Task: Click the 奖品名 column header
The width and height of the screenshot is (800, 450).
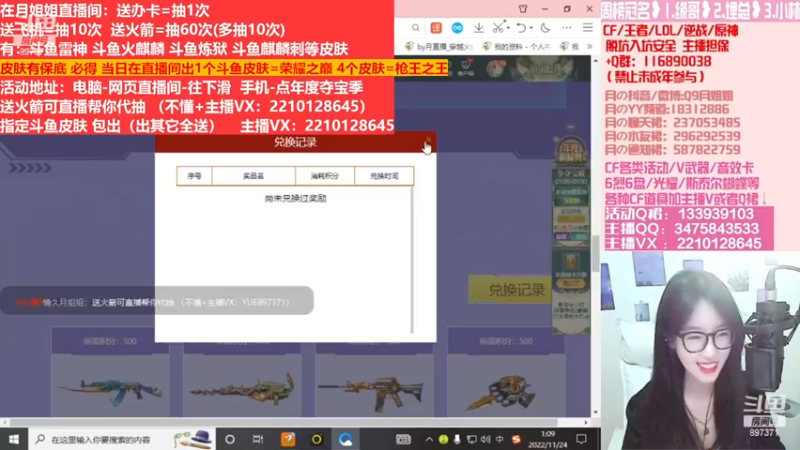Action: 254,176
